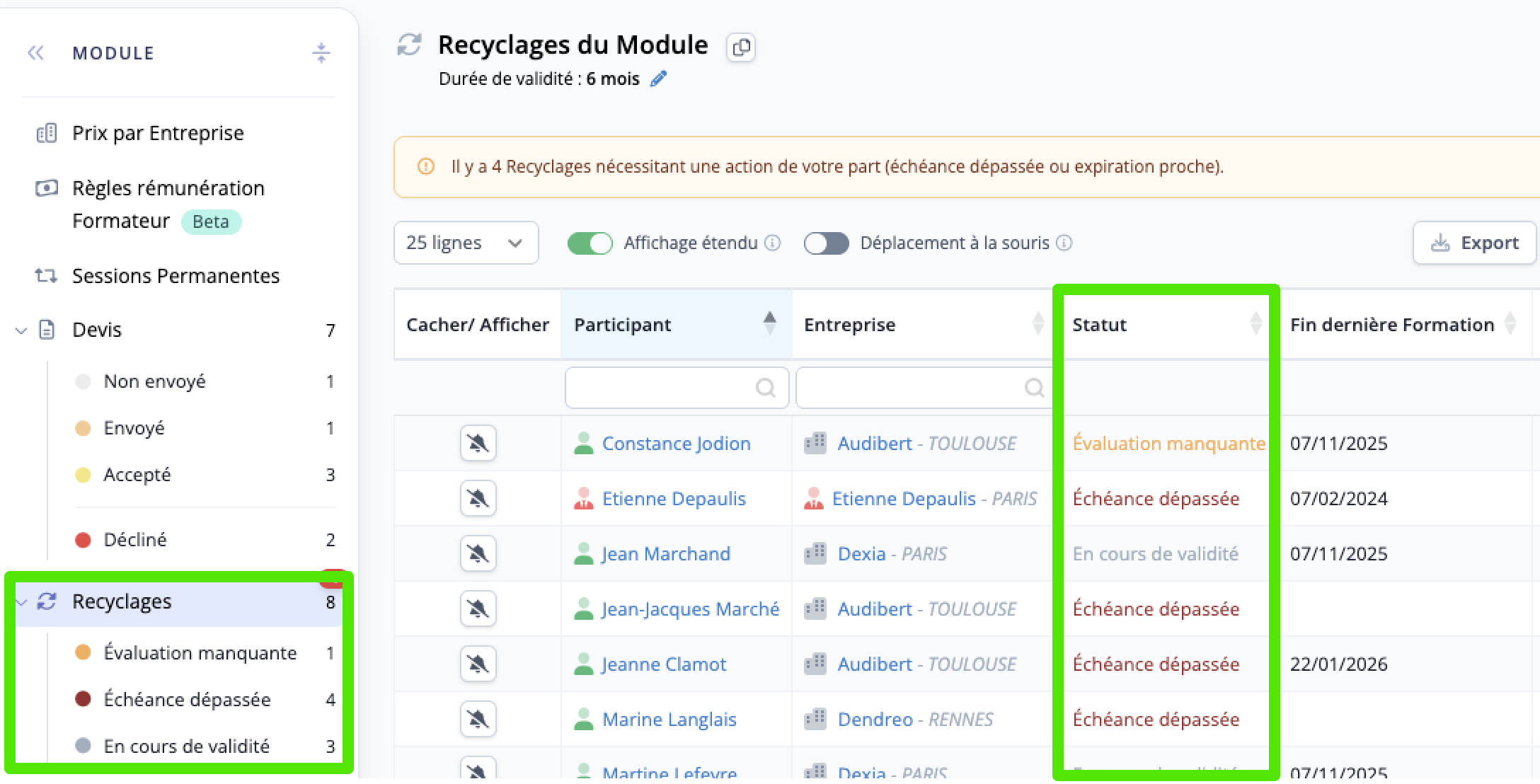Click the collapse-sections icon beside MODULE
This screenshot has height=784, width=1540.
click(321, 53)
